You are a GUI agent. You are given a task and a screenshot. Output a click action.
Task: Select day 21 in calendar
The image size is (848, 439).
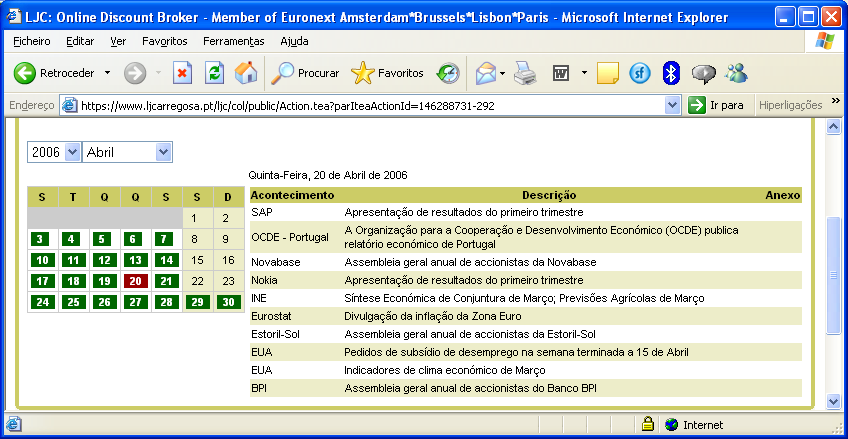point(167,281)
